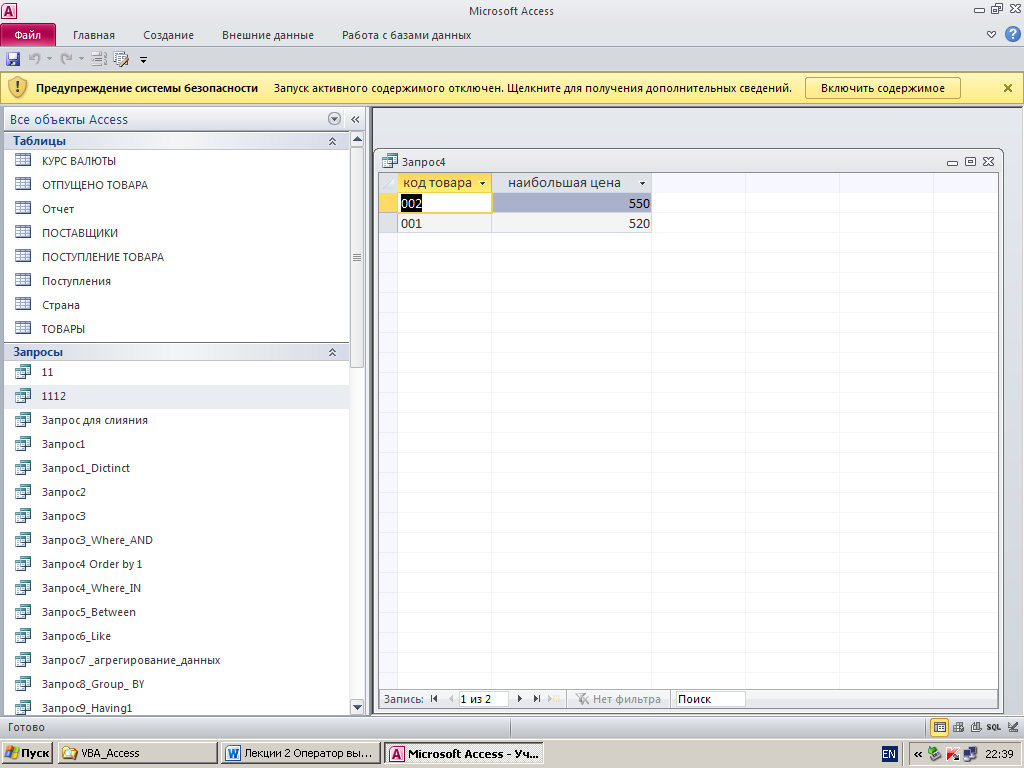The image size is (1024, 768).
Task: Select the Страна table
Action: [61, 305]
